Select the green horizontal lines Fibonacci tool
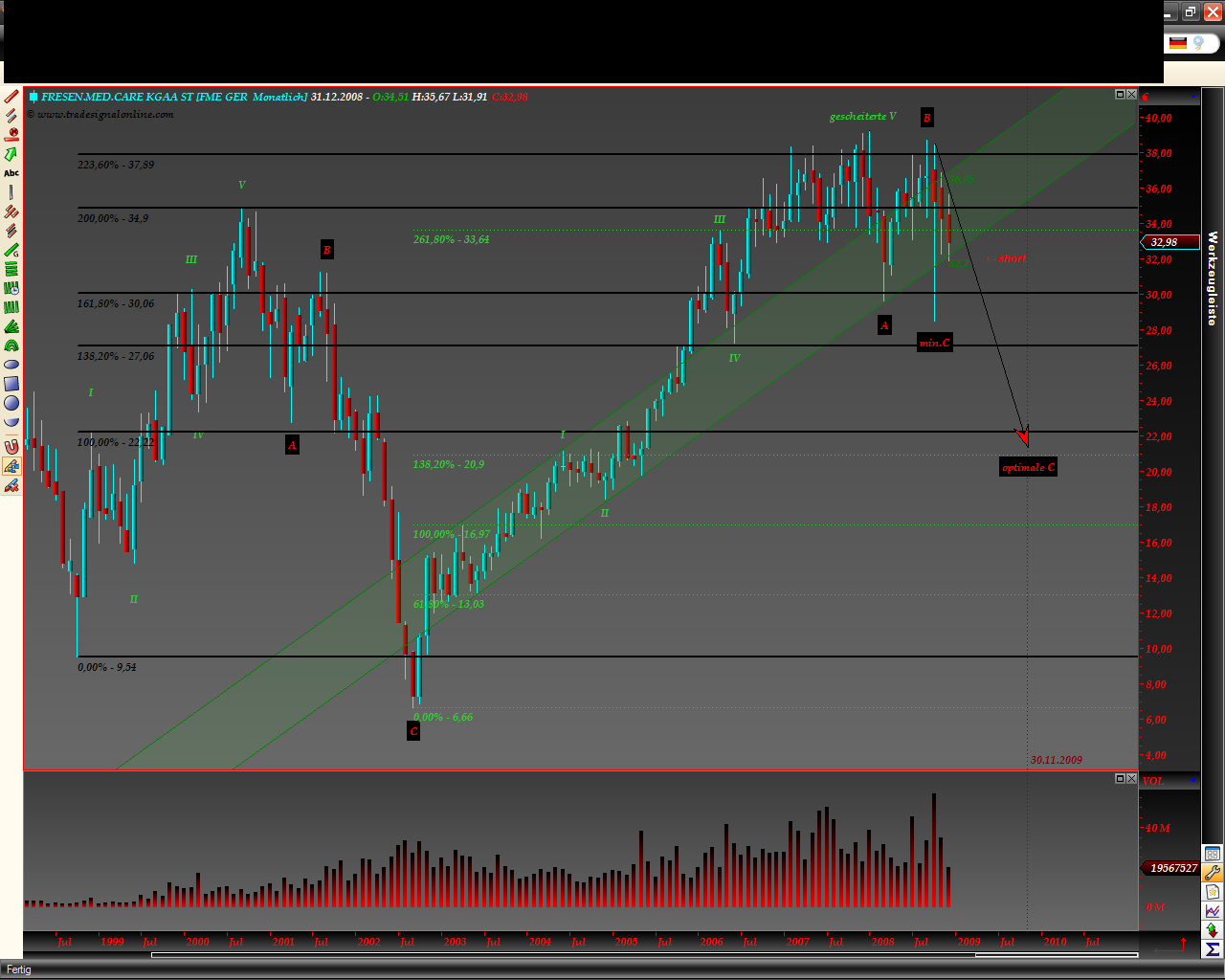 11,269
